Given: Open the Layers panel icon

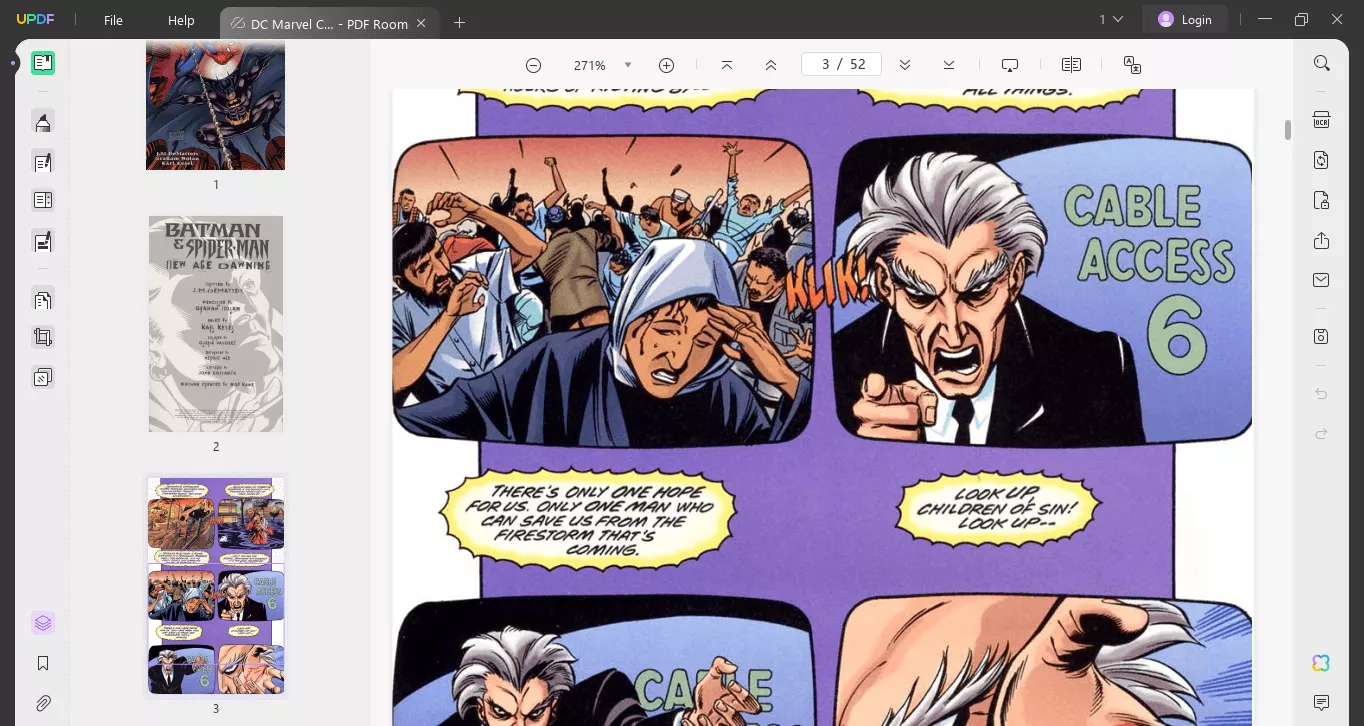Looking at the screenshot, I should (43, 623).
